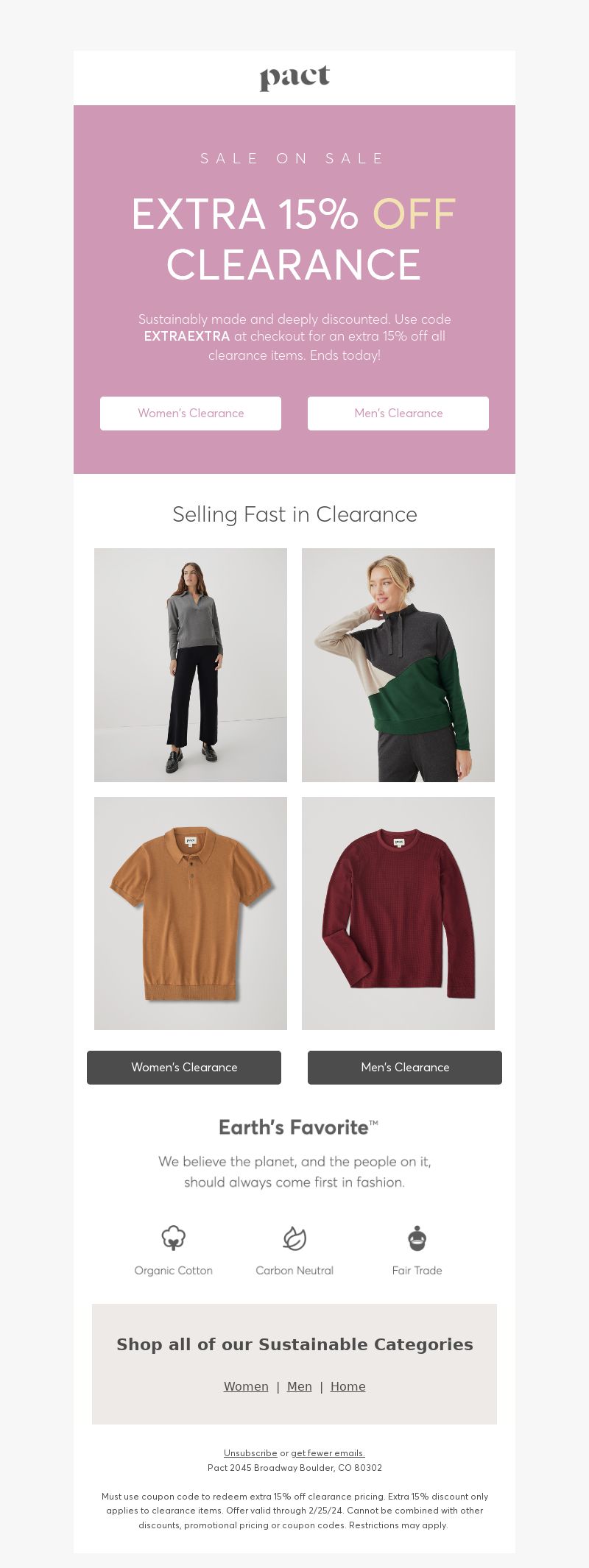Click the Organic Cotton icon
The width and height of the screenshot is (589, 1568).
[174, 1238]
